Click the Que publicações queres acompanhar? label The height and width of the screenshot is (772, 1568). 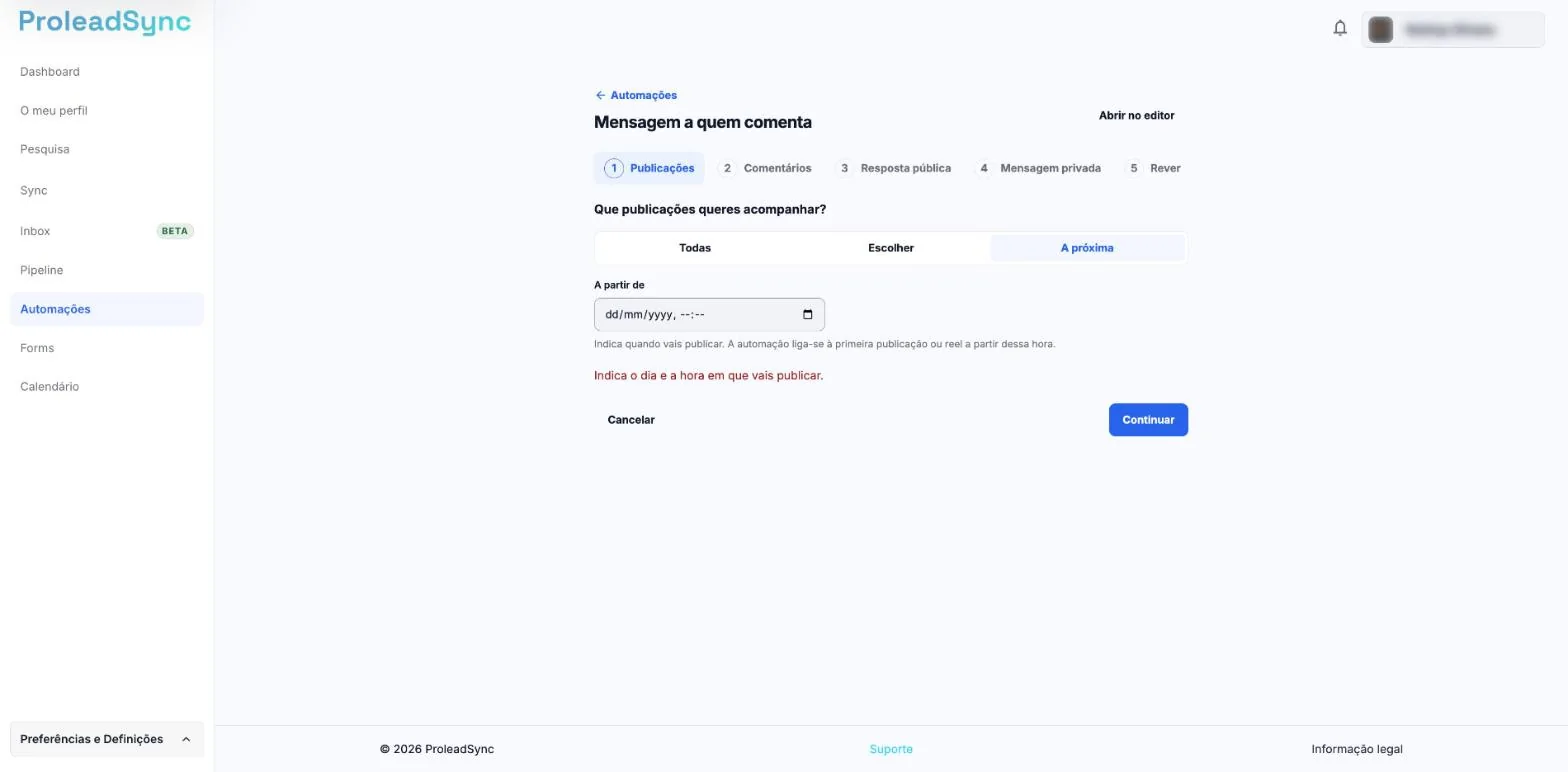(710, 210)
